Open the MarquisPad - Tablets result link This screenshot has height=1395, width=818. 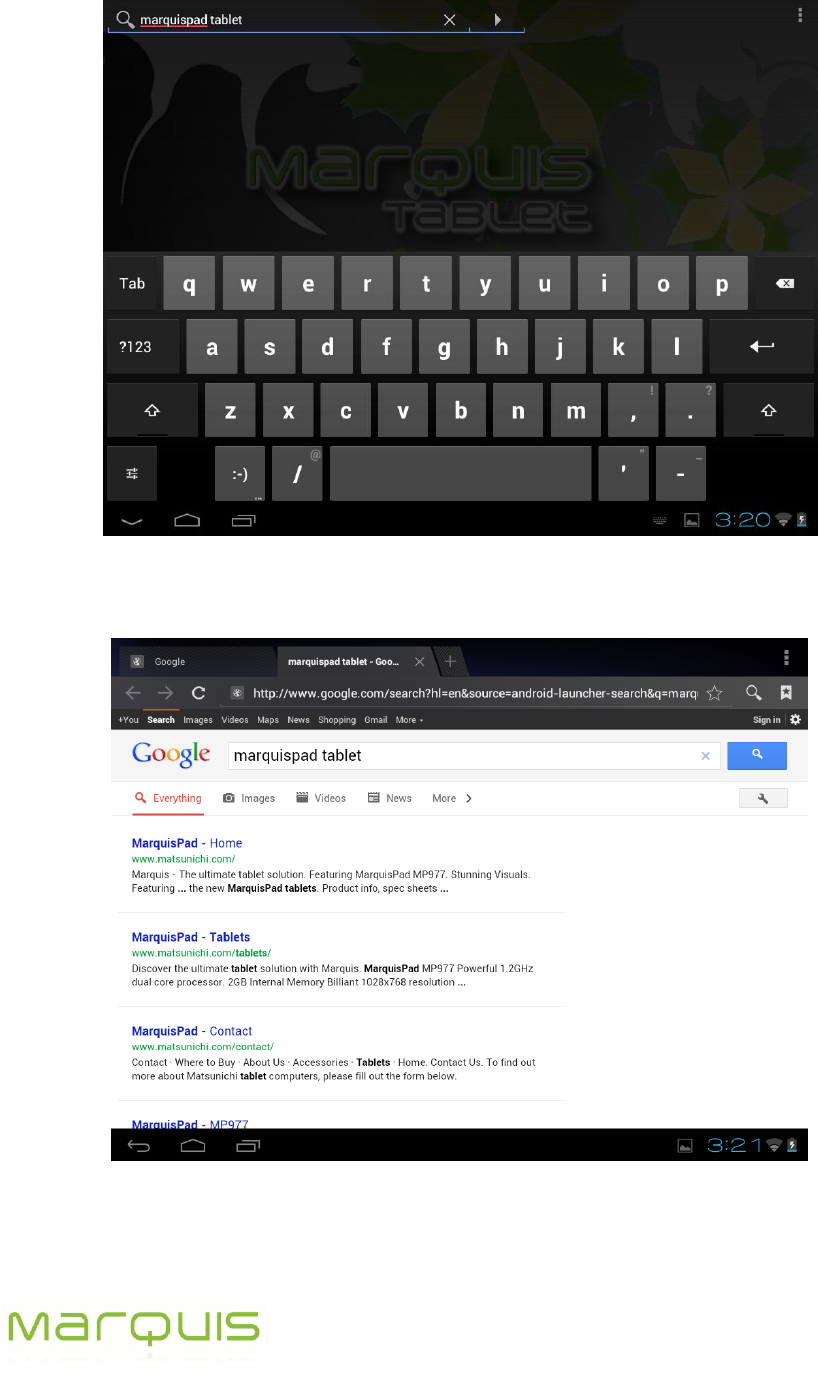pos(191,937)
